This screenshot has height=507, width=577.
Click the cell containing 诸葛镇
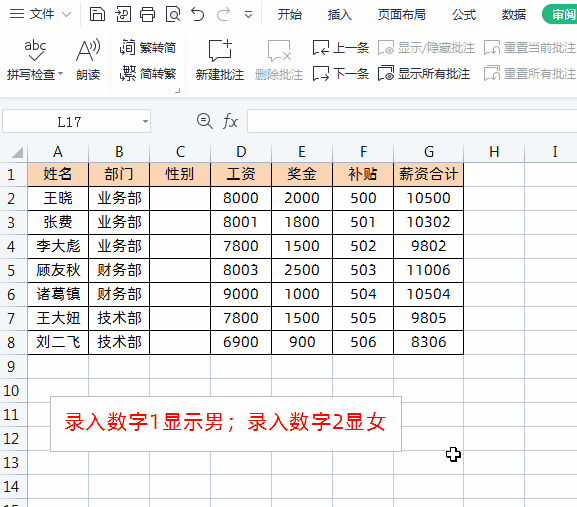[x=58, y=294]
